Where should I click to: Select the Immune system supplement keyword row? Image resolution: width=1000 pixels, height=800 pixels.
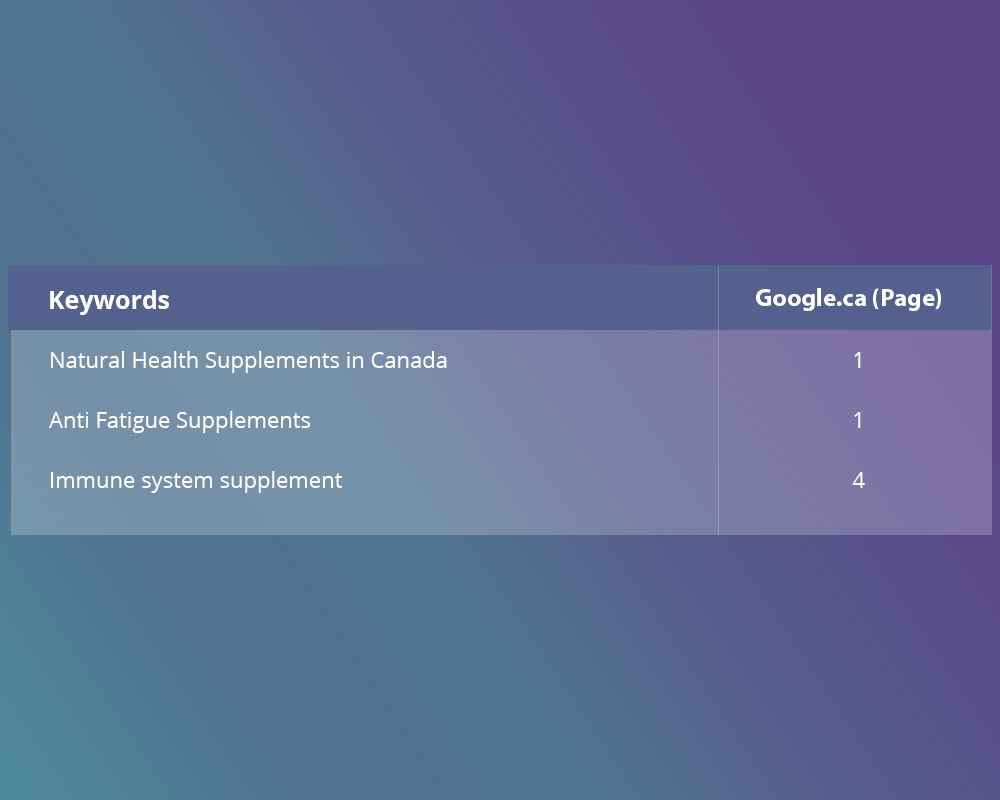click(501, 480)
